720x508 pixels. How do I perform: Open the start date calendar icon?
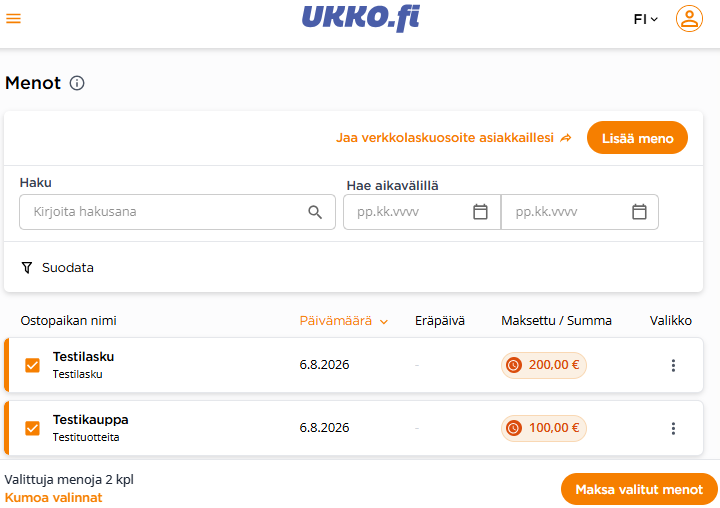pos(480,212)
